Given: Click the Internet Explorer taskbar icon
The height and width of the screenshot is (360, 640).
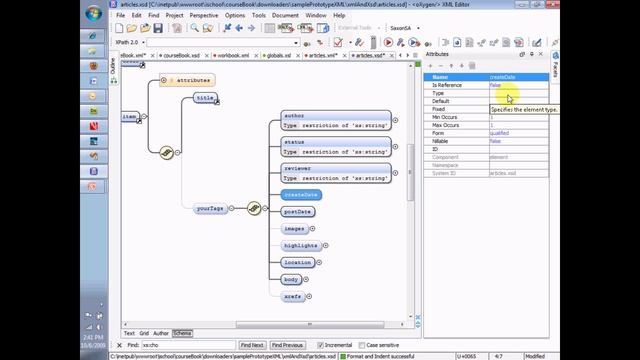Looking at the screenshot, I should tap(93, 36).
